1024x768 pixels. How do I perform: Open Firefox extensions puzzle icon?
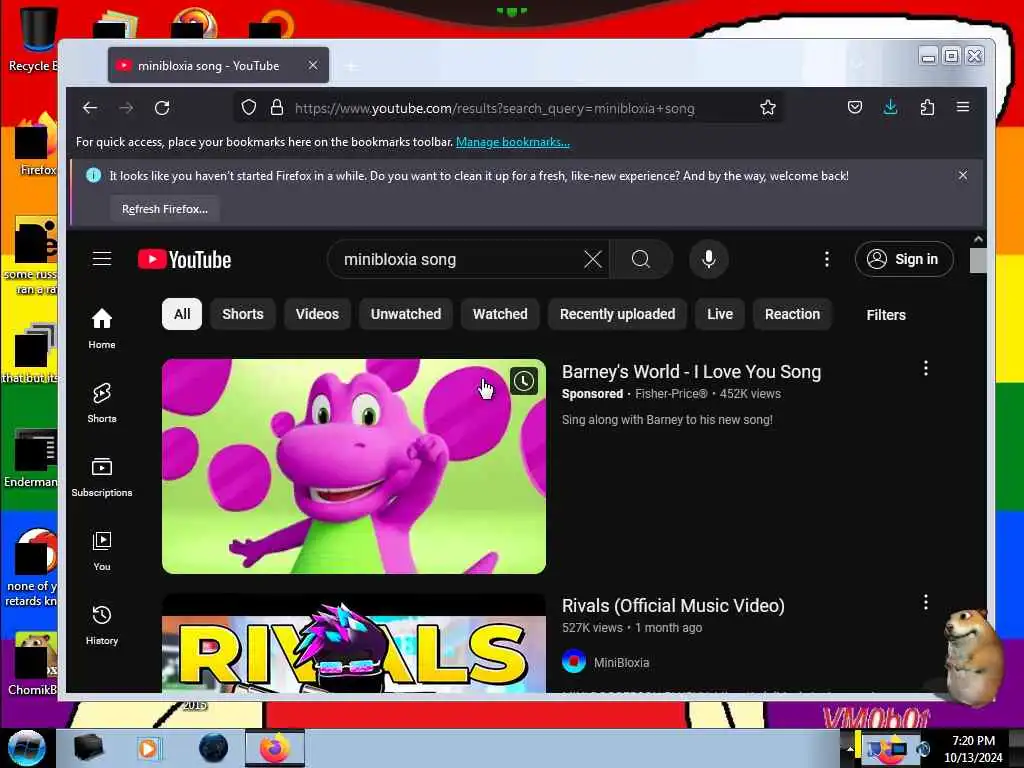pos(927,107)
